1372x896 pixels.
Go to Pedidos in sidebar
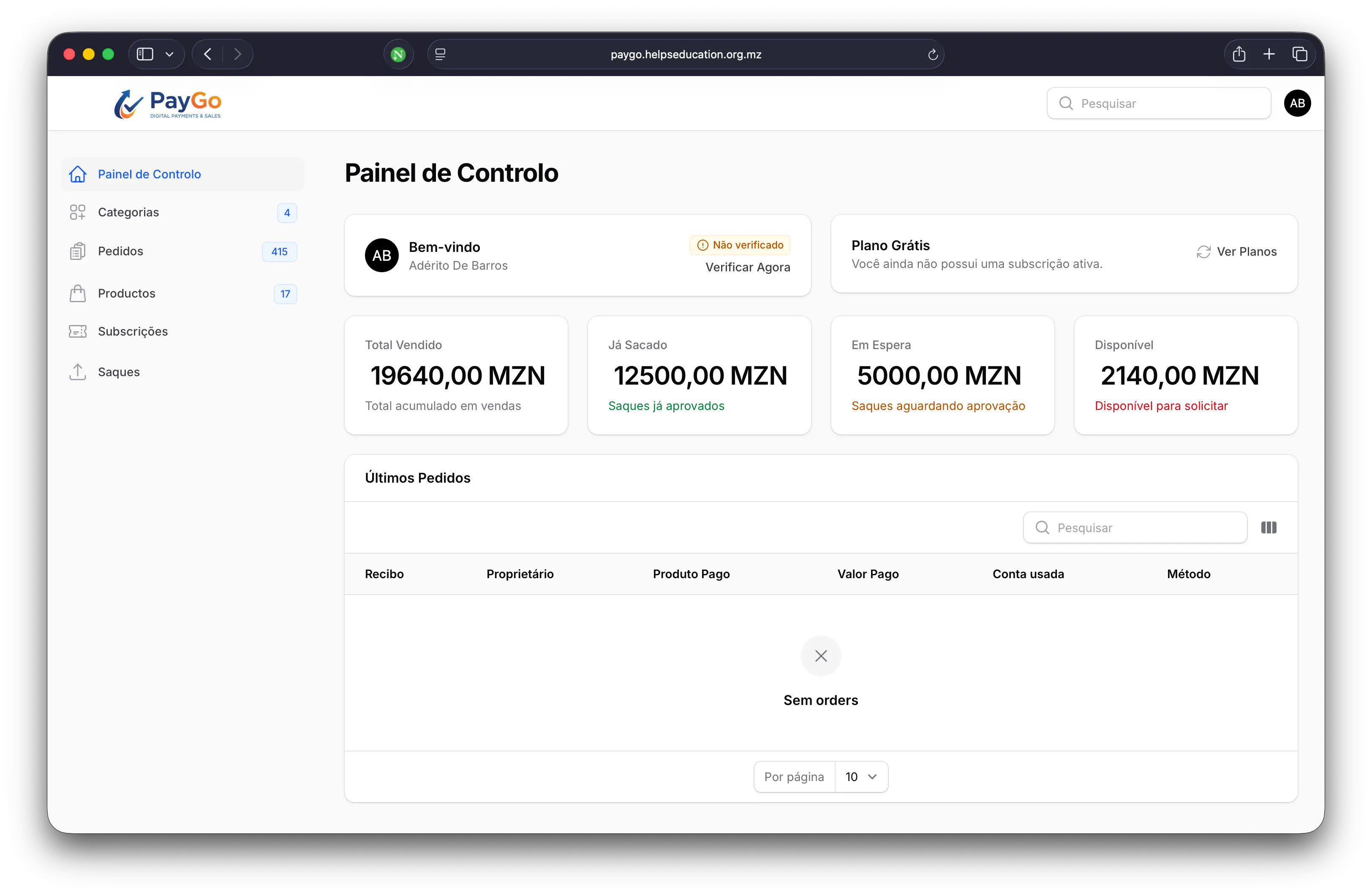pos(120,251)
